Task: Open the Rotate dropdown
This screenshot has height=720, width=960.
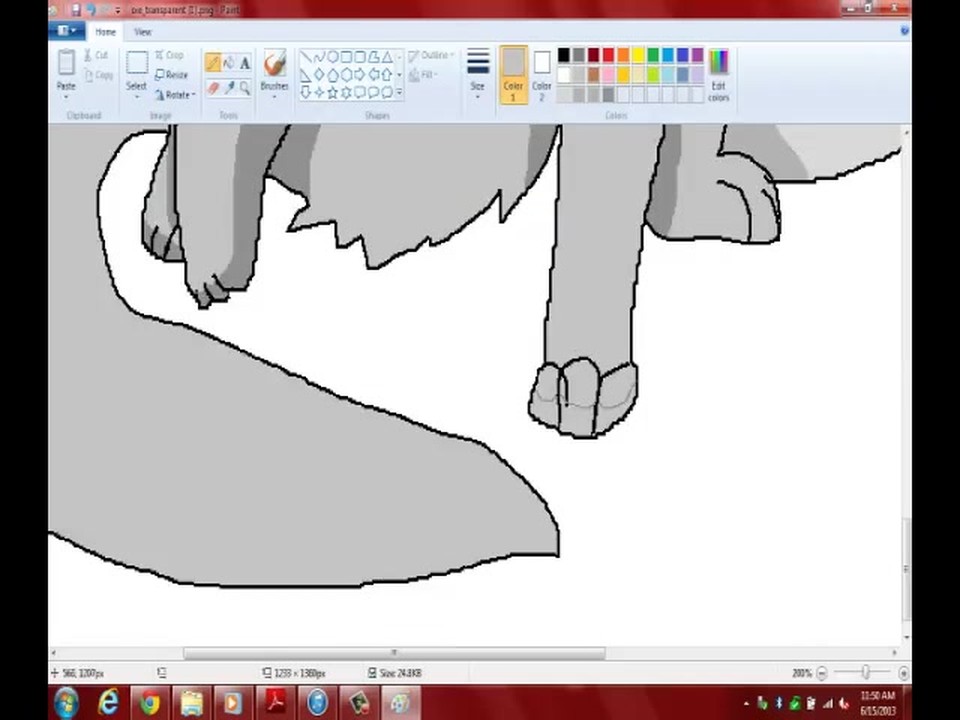Action: (x=175, y=95)
